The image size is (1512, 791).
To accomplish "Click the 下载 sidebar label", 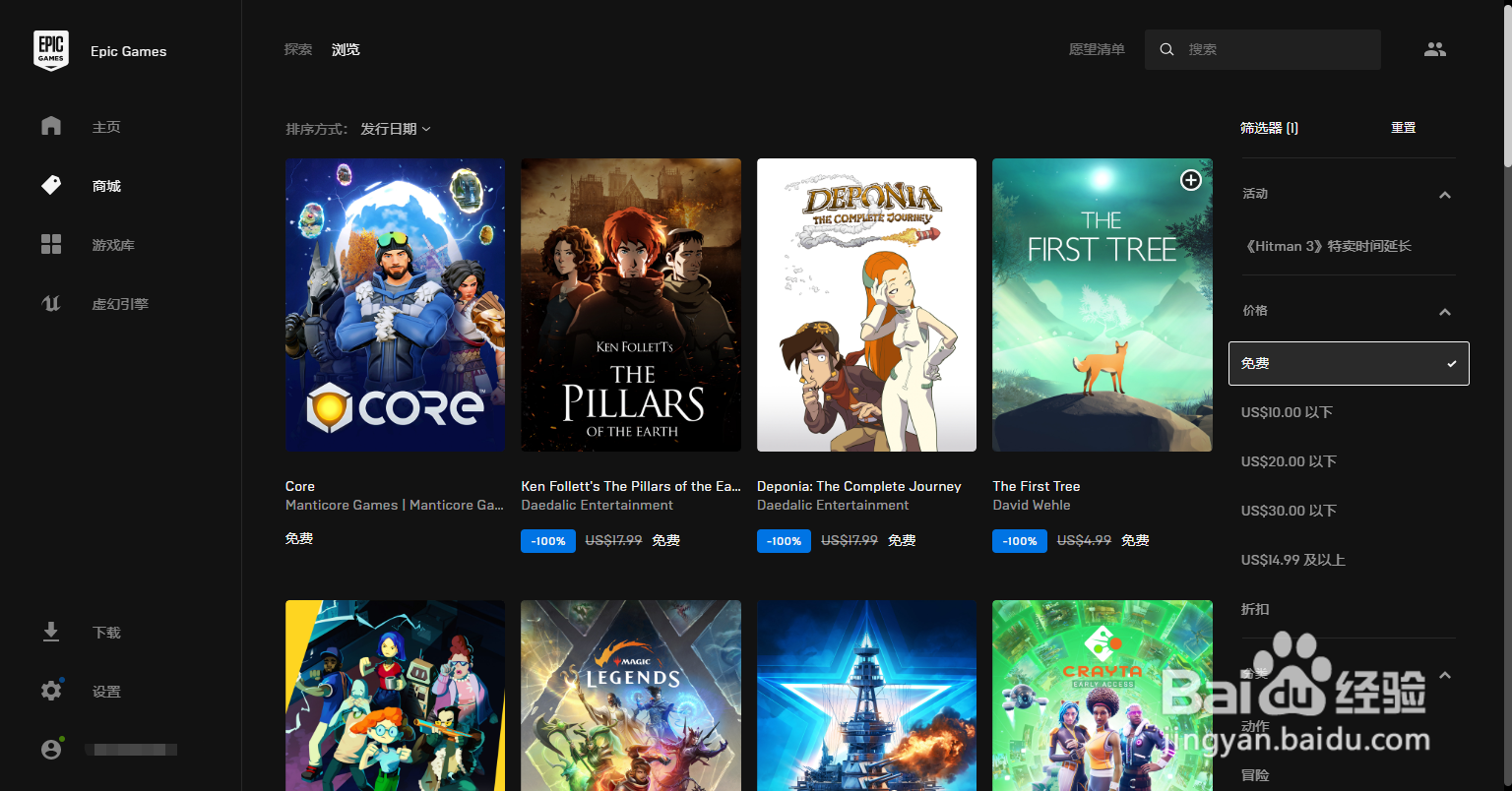I will [106, 633].
